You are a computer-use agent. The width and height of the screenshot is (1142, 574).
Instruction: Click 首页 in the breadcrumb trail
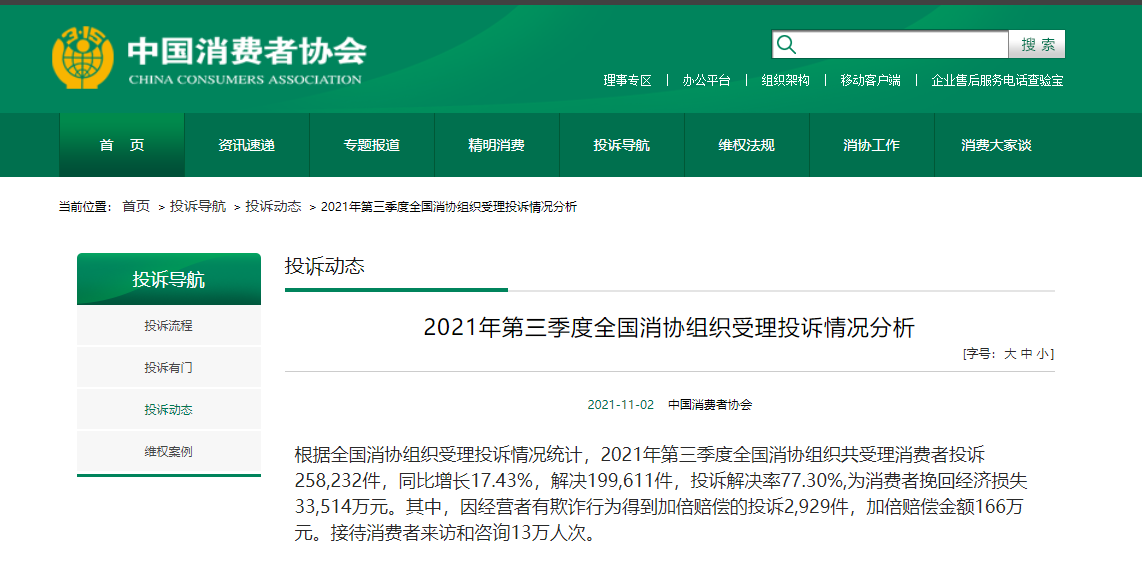(x=135, y=207)
